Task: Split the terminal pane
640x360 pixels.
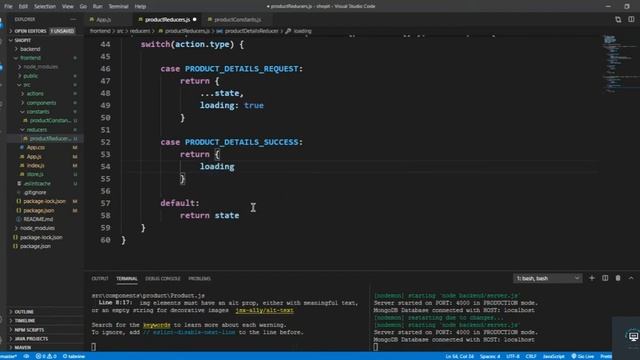Action: click(605, 278)
